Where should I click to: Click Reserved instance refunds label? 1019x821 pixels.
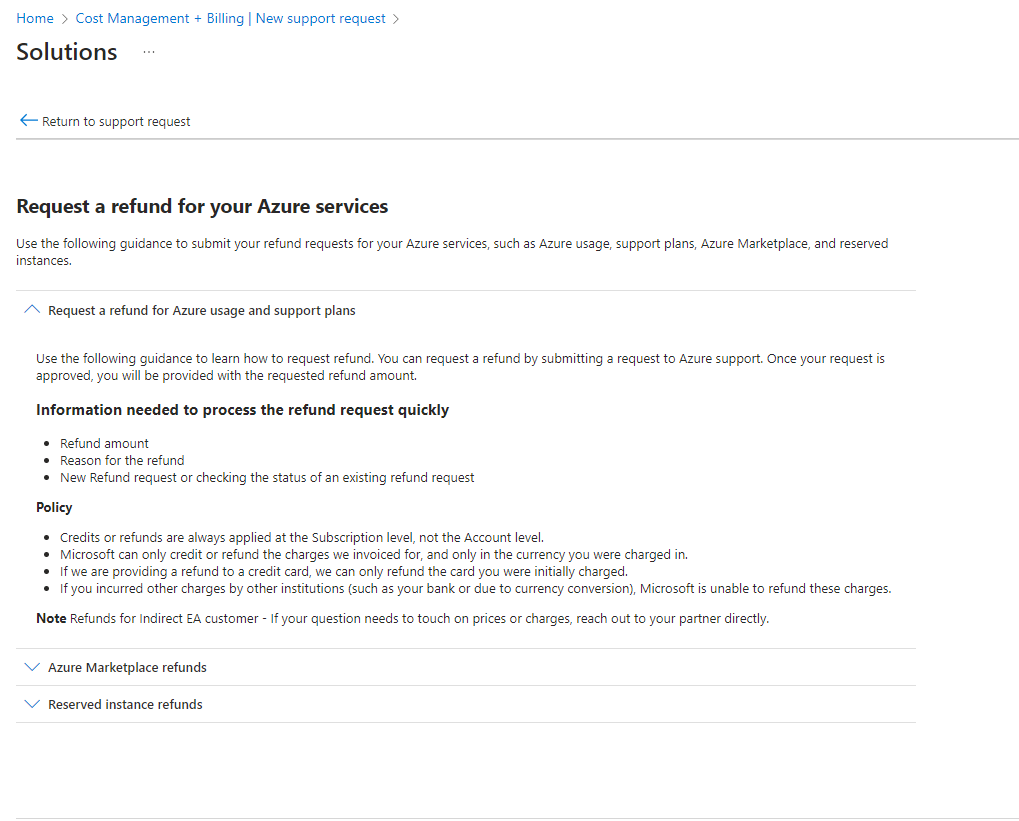125,705
